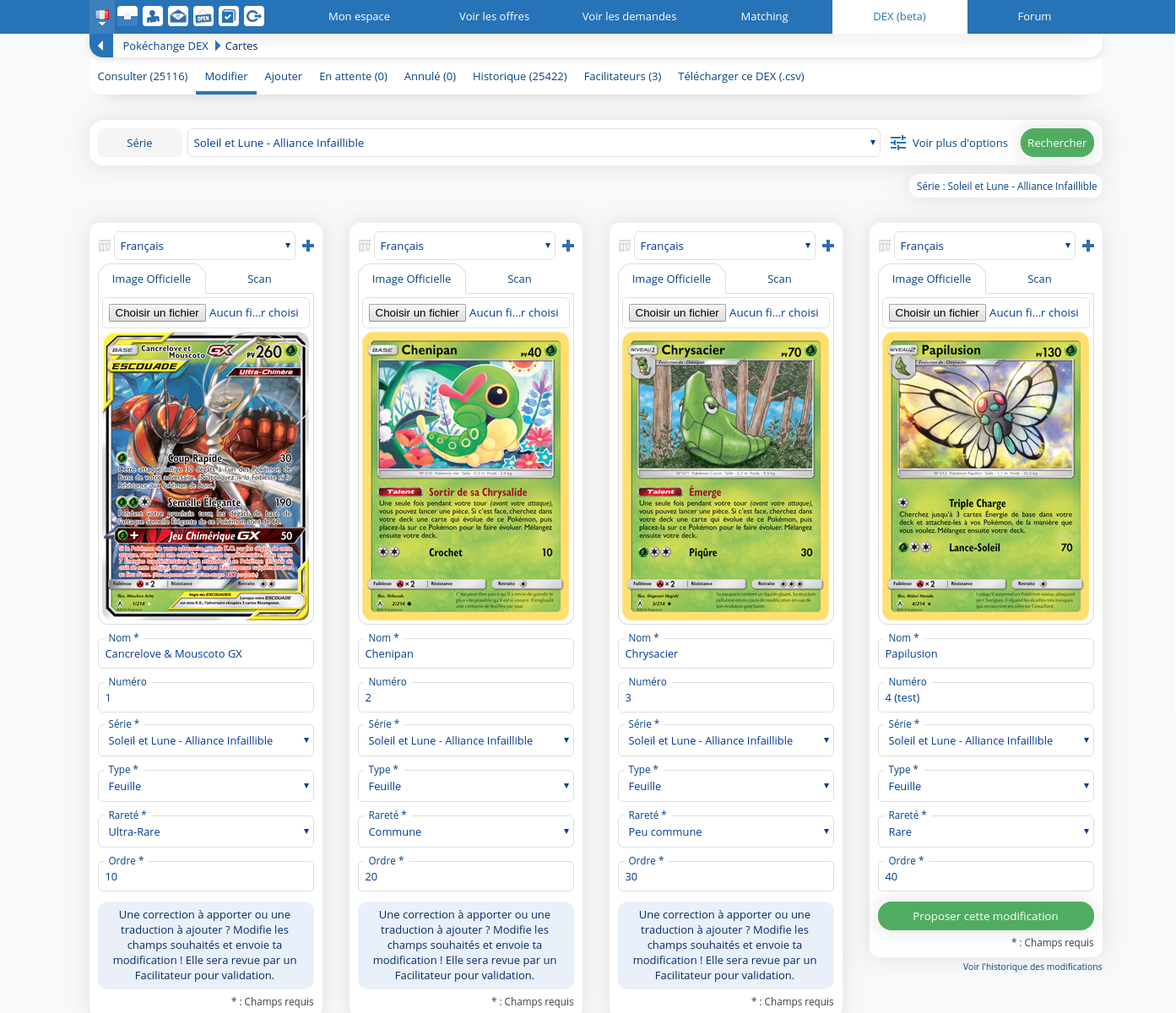This screenshot has height=1013, width=1176.
Task: Click the Cancrelove et Mouscoto GX card image
Action: 206,477
